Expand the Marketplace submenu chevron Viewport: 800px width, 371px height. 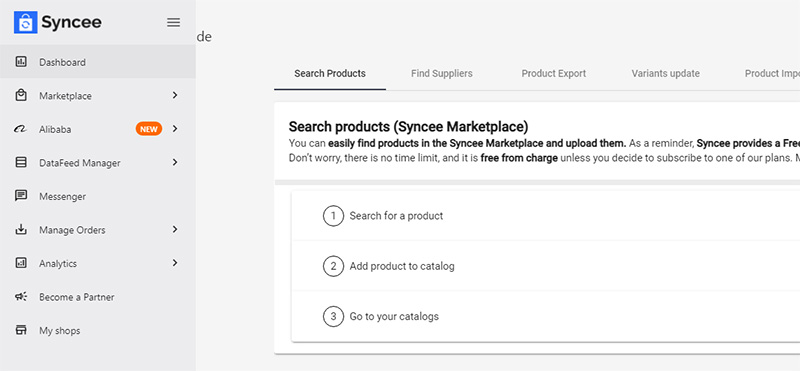[x=175, y=95]
